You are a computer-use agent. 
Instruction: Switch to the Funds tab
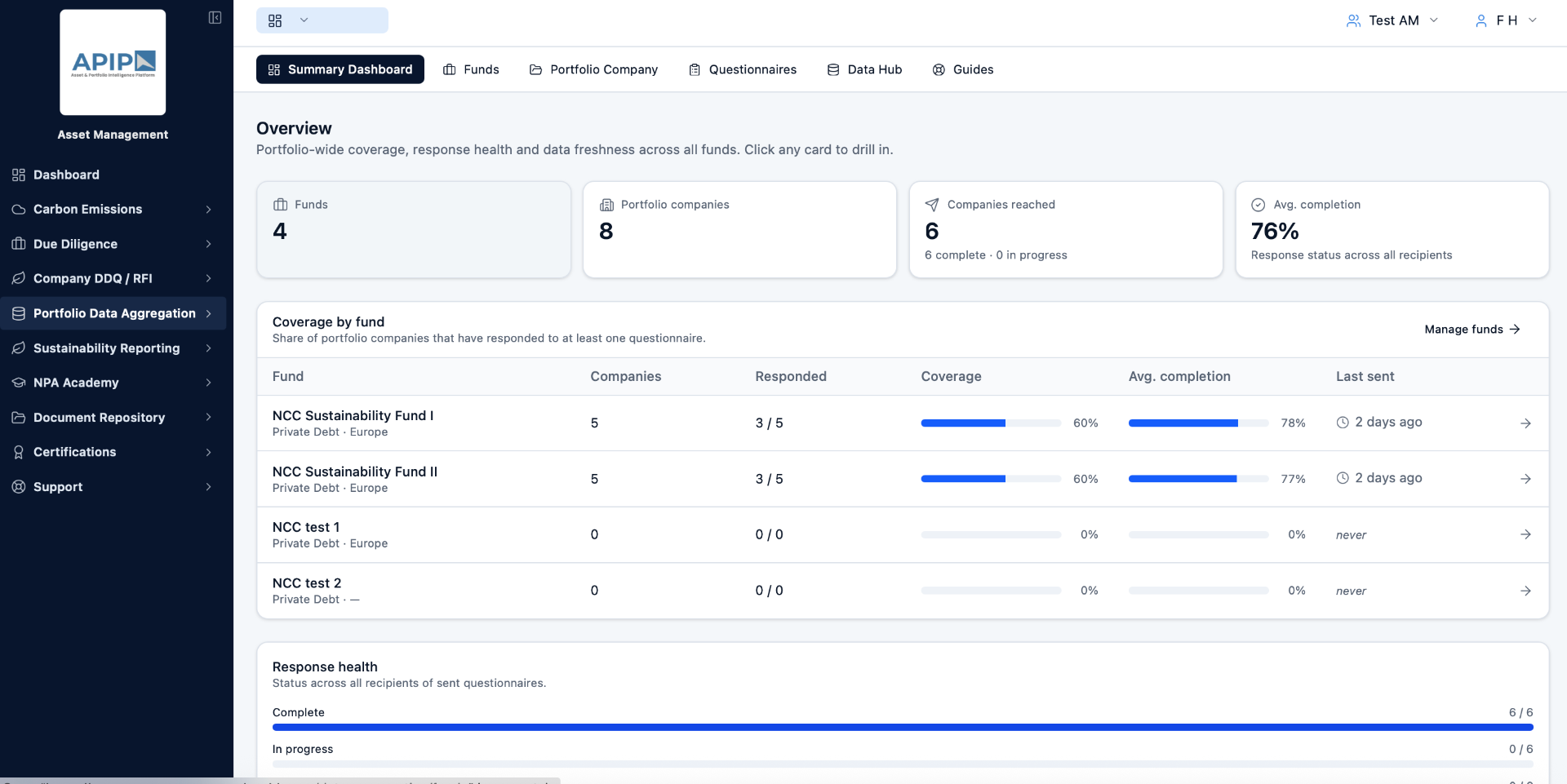click(x=471, y=69)
